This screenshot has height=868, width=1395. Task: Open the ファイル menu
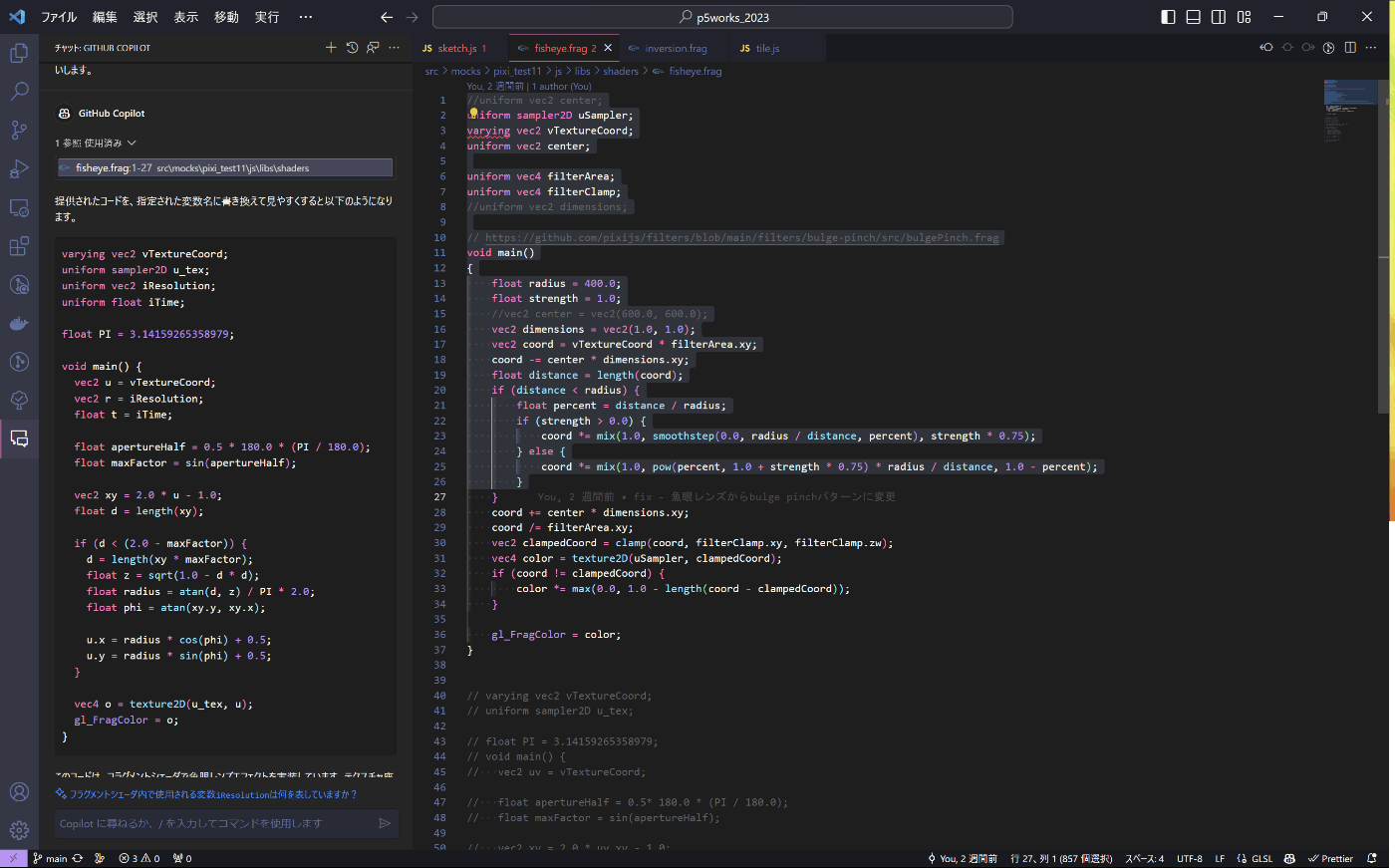point(59,17)
